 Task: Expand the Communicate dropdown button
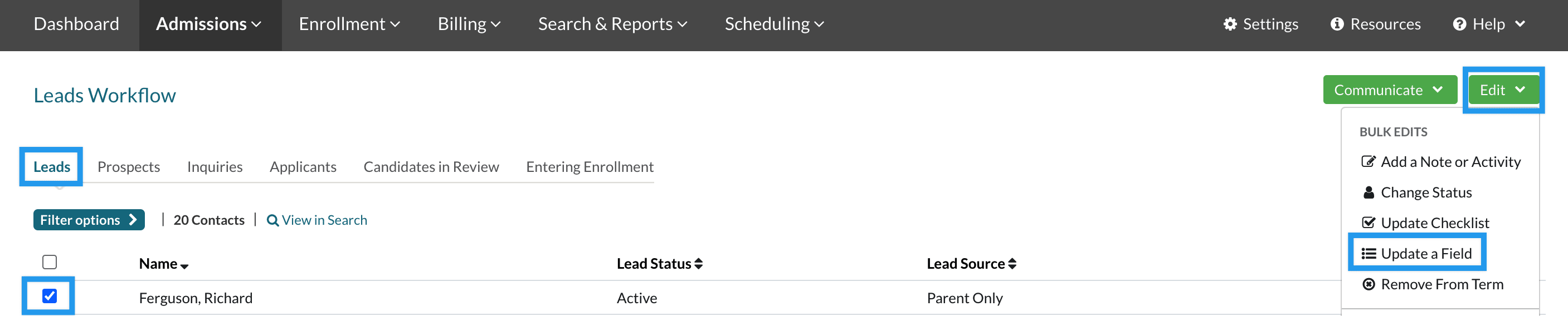click(x=1389, y=90)
